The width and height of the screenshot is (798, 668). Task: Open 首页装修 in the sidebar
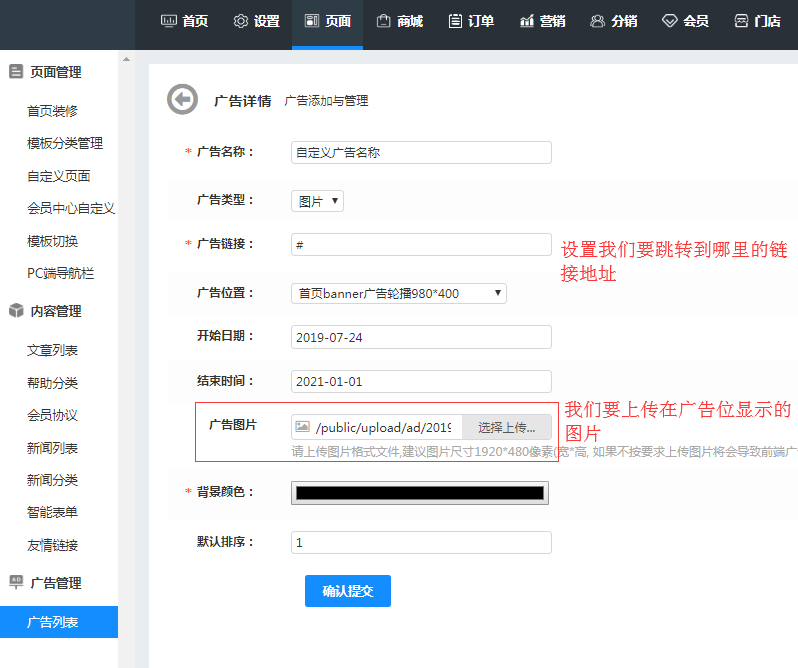tap(52, 111)
